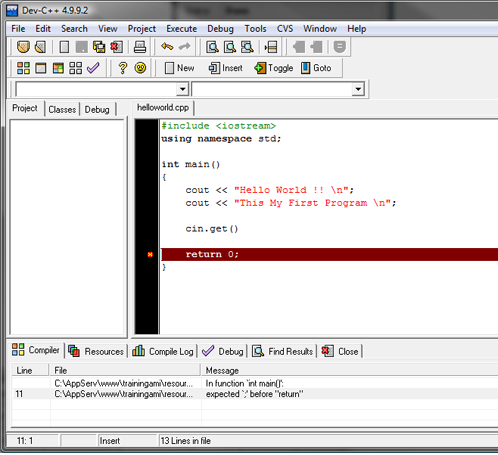The height and width of the screenshot is (455, 498).
Task: Click the Toggle bookmark button
Action: click(274, 68)
